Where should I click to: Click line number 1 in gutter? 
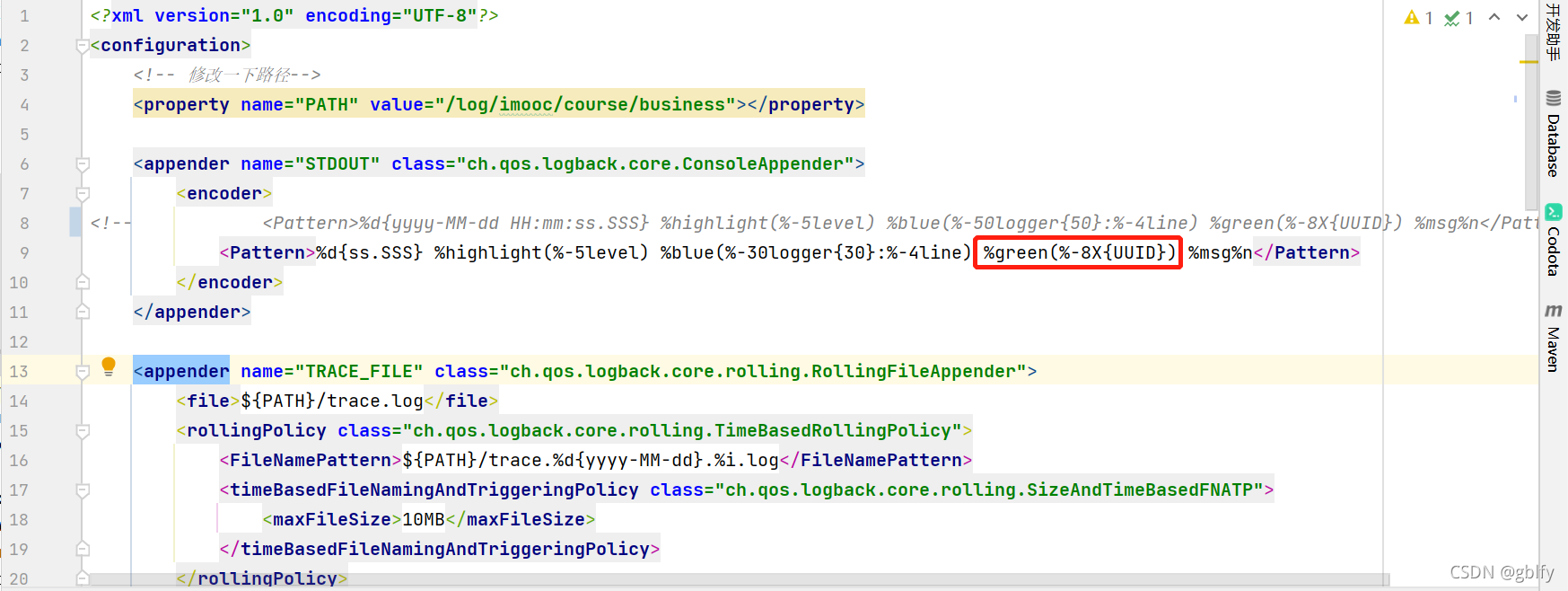[x=24, y=16]
